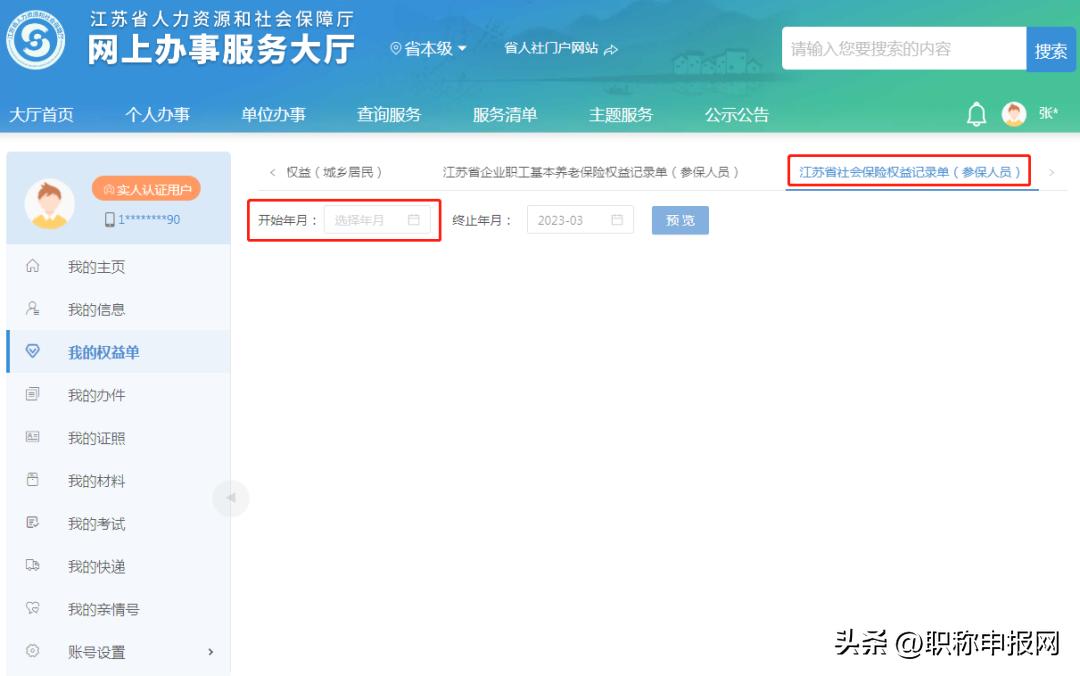Open the 省本级 level dropdown

430,47
